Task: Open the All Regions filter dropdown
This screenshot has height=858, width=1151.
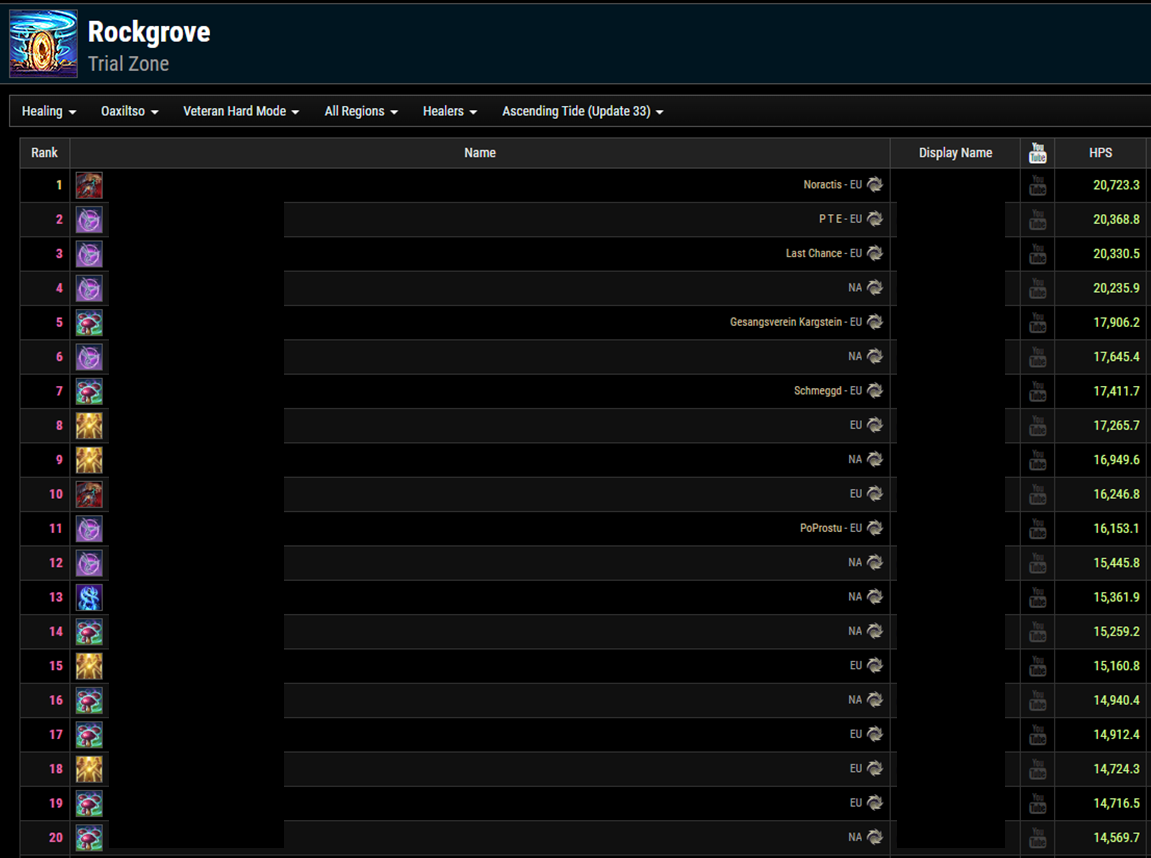Action: point(361,112)
